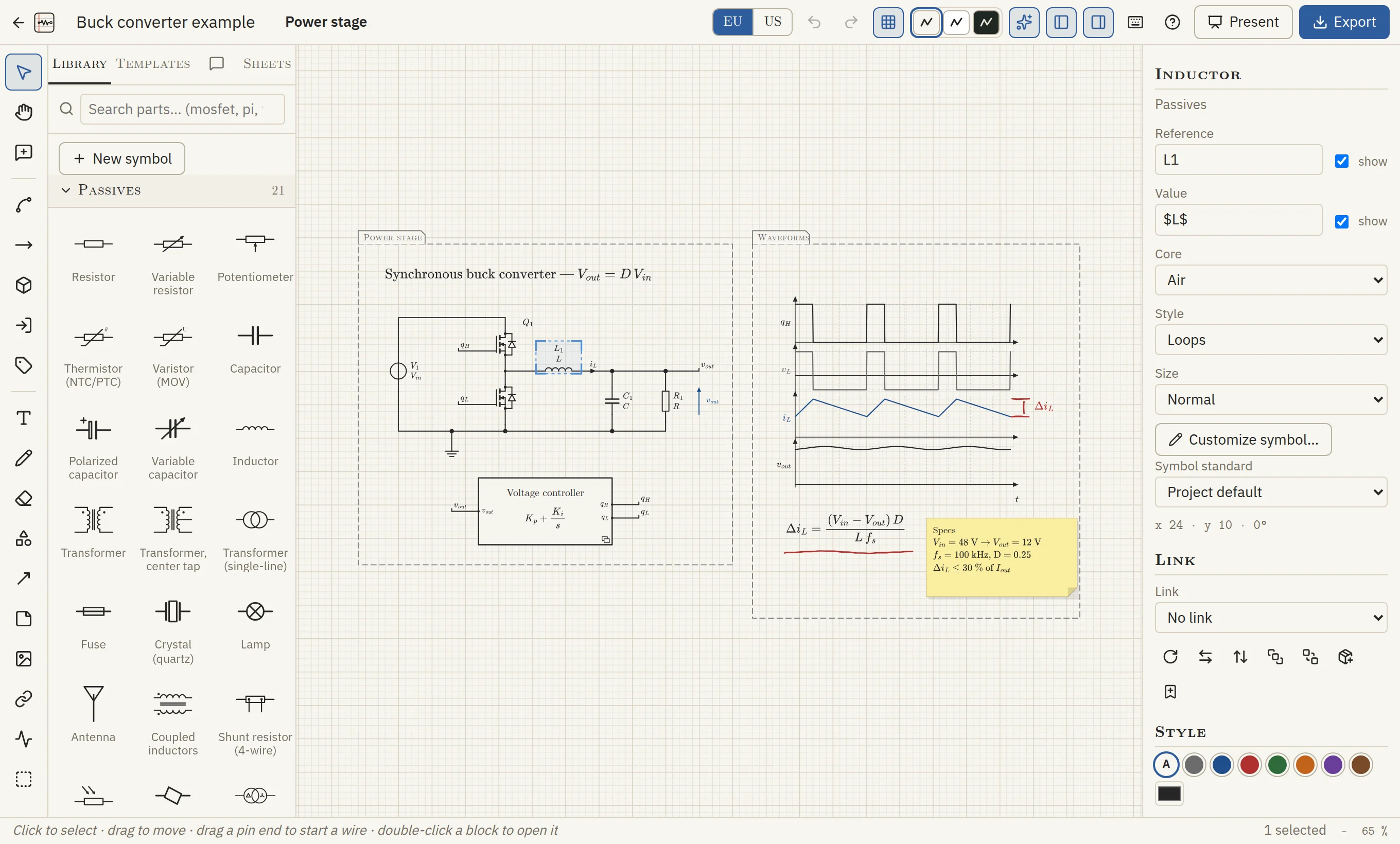Choose the purple color swatch
This screenshot has width=1400, height=844.
coord(1333,764)
